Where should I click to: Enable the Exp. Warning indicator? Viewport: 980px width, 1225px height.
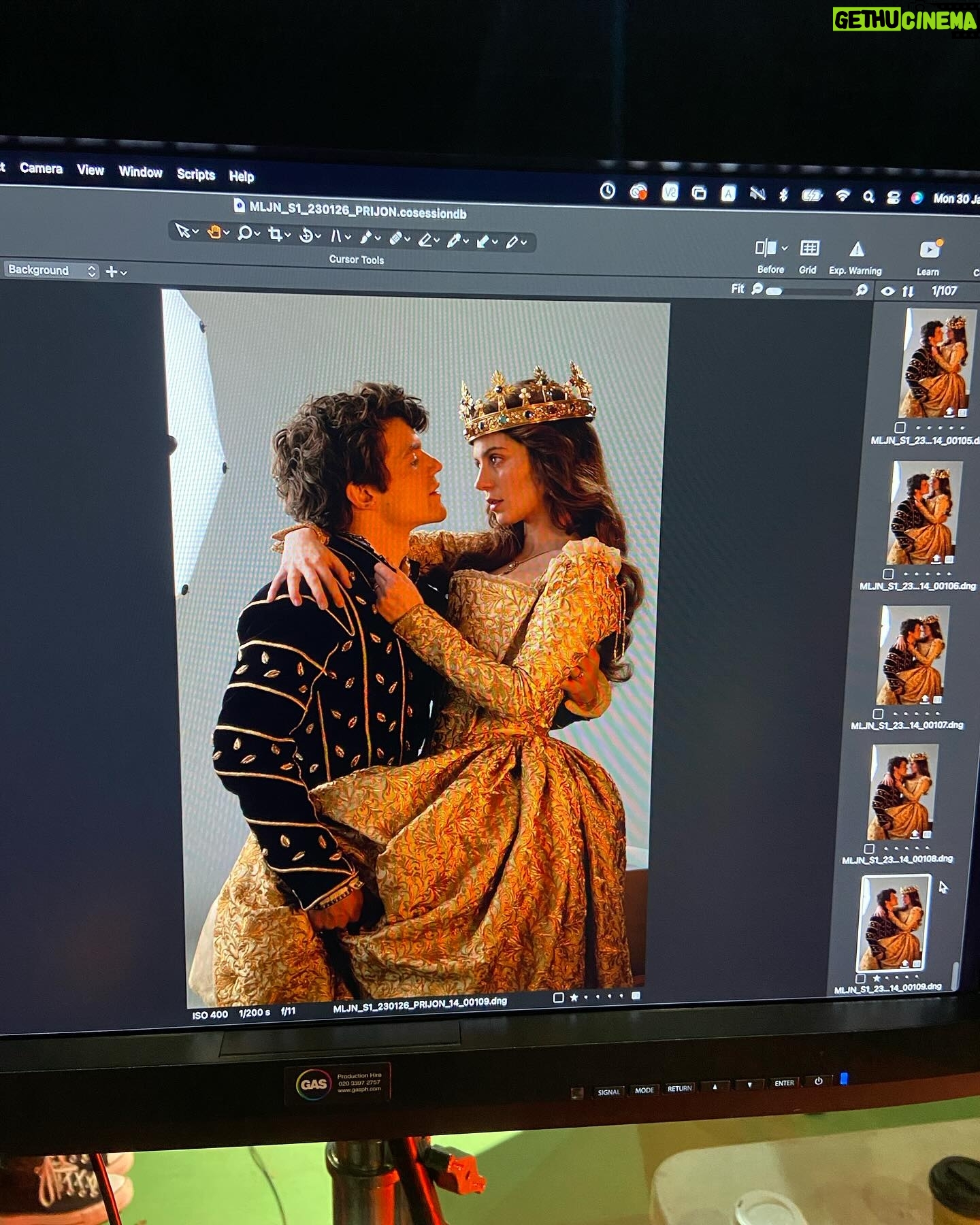[x=856, y=250]
